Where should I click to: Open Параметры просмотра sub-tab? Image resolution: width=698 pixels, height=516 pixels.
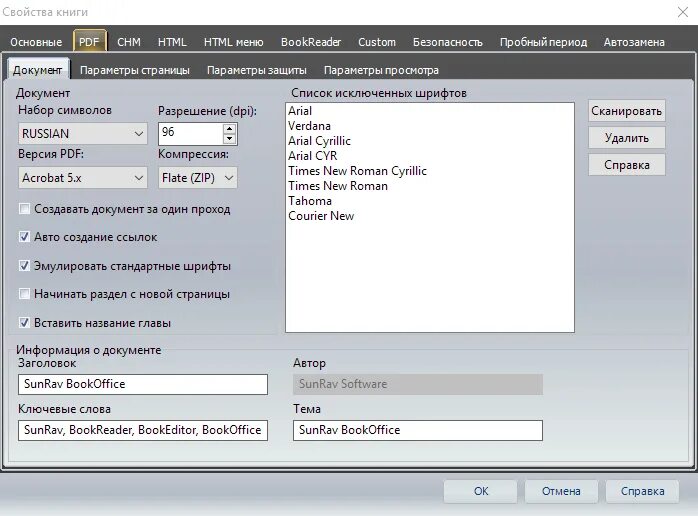[x=381, y=70]
